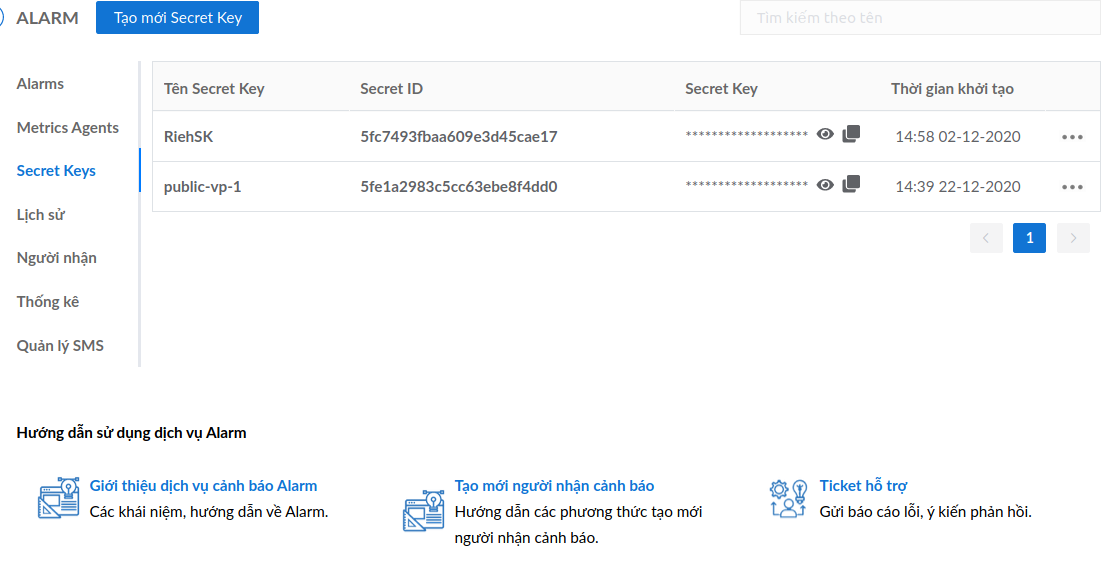Reveal the RiehSK secret key with eye icon
The height and width of the screenshot is (576, 1117).
pyautogui.click(x=825, y=134)
